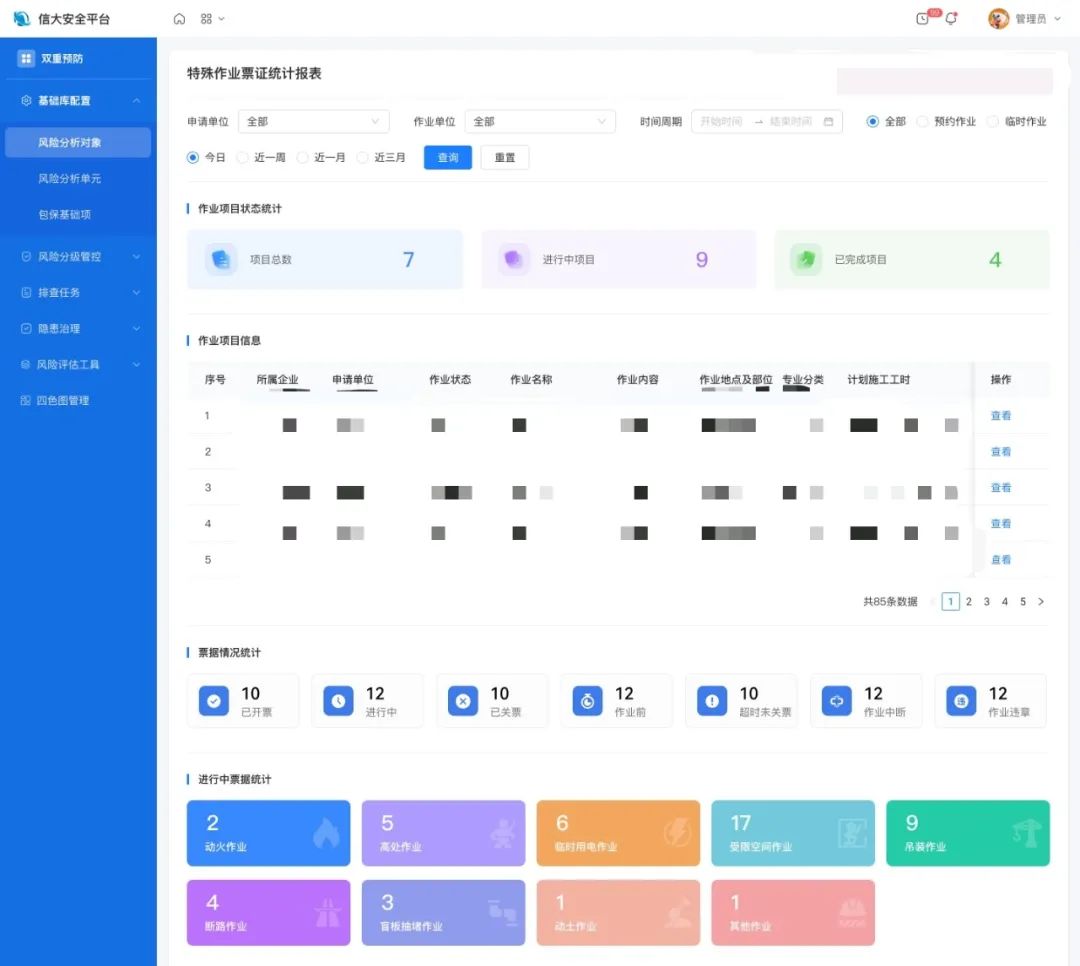The height and width of the screenshot is (966, 1080).
Task: Expand the 风险分级管控 sidebar menu
Action: click(78, 257)
